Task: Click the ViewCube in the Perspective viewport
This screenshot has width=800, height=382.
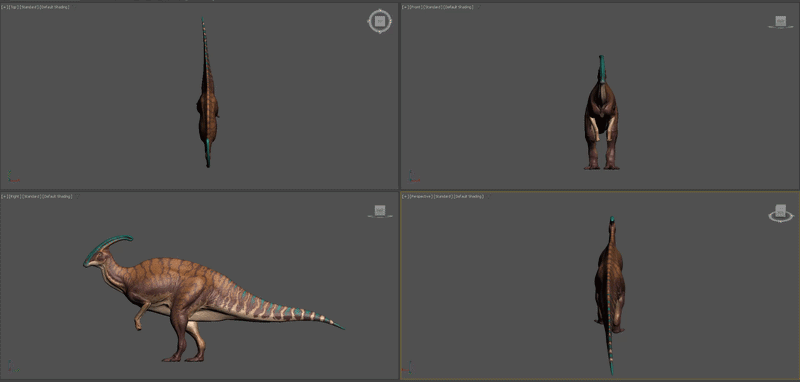Action: pos(781,211)
